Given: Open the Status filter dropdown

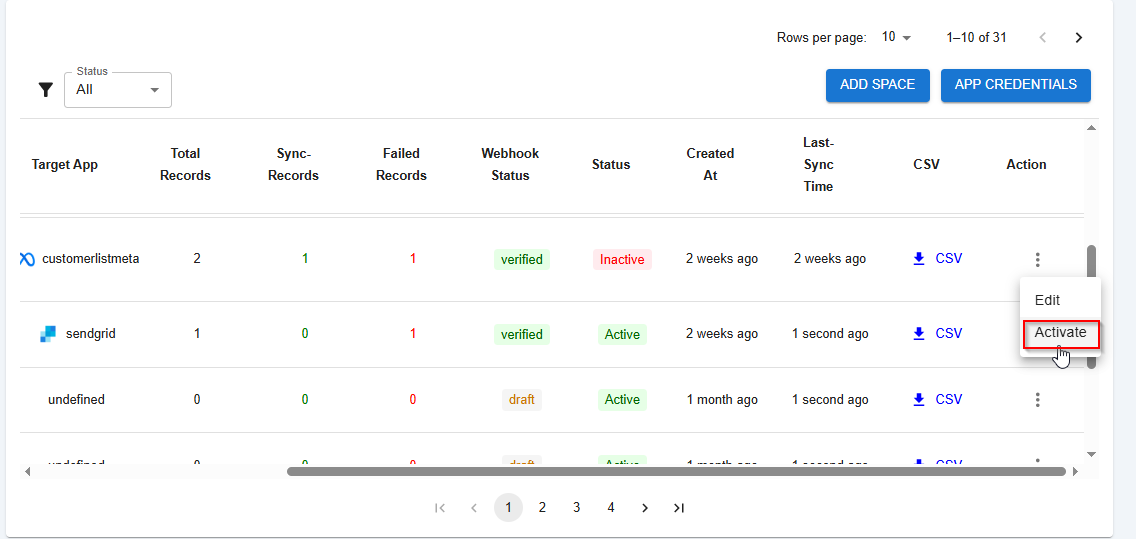Looking at the screenshot, I should point(118,90).
